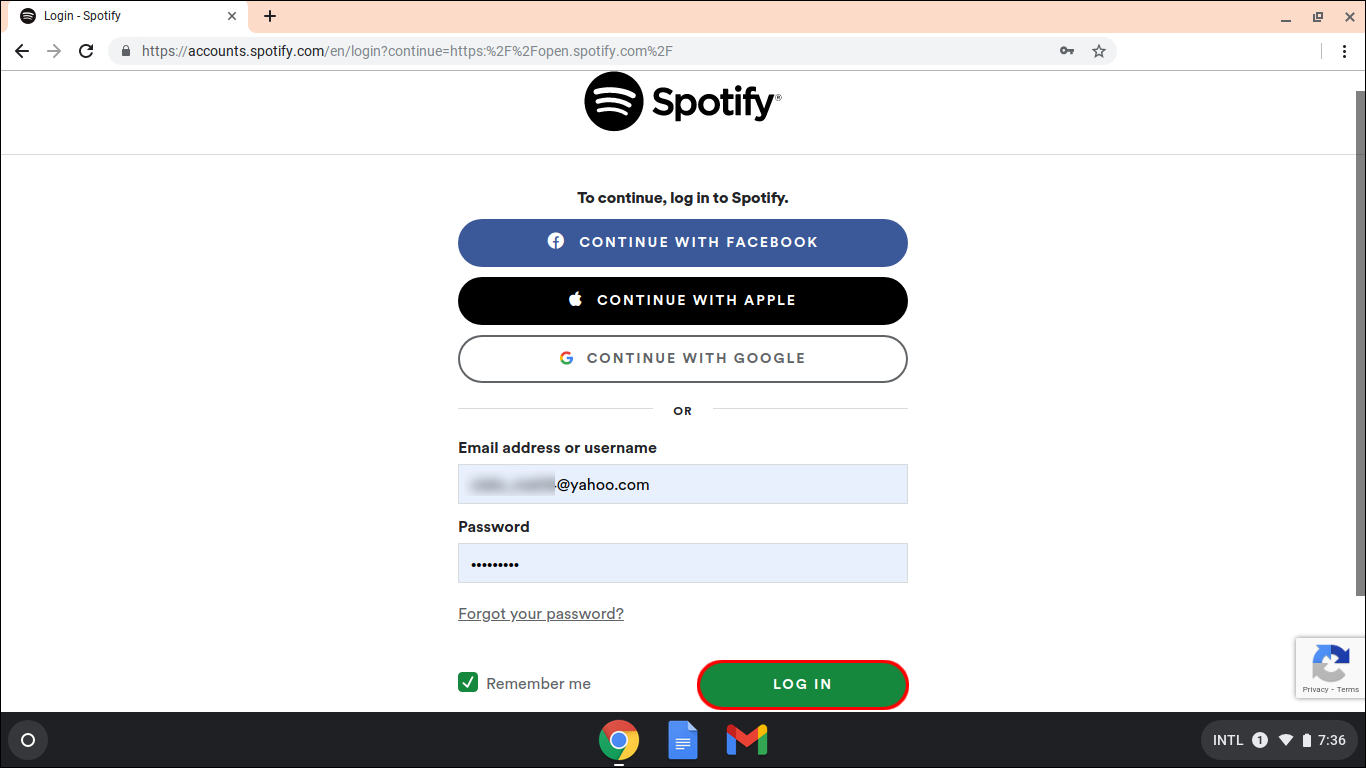Open the saved passwords key icon
The height and width of the screenshot is (768, 1366).
click(x=1067, y=51)
